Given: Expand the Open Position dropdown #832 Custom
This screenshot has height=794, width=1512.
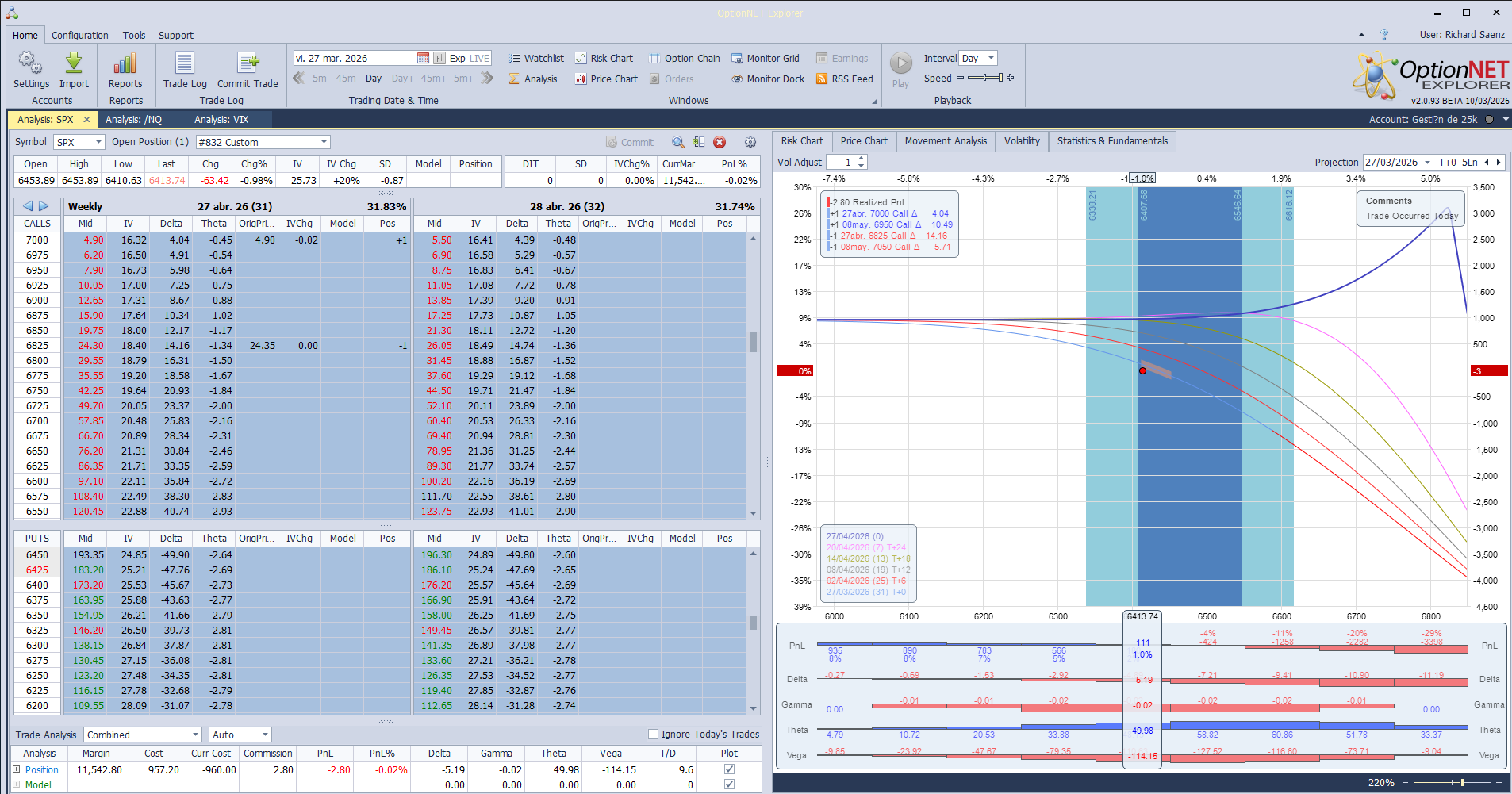Looking at the screenshot, I should [x=322, y=142].
